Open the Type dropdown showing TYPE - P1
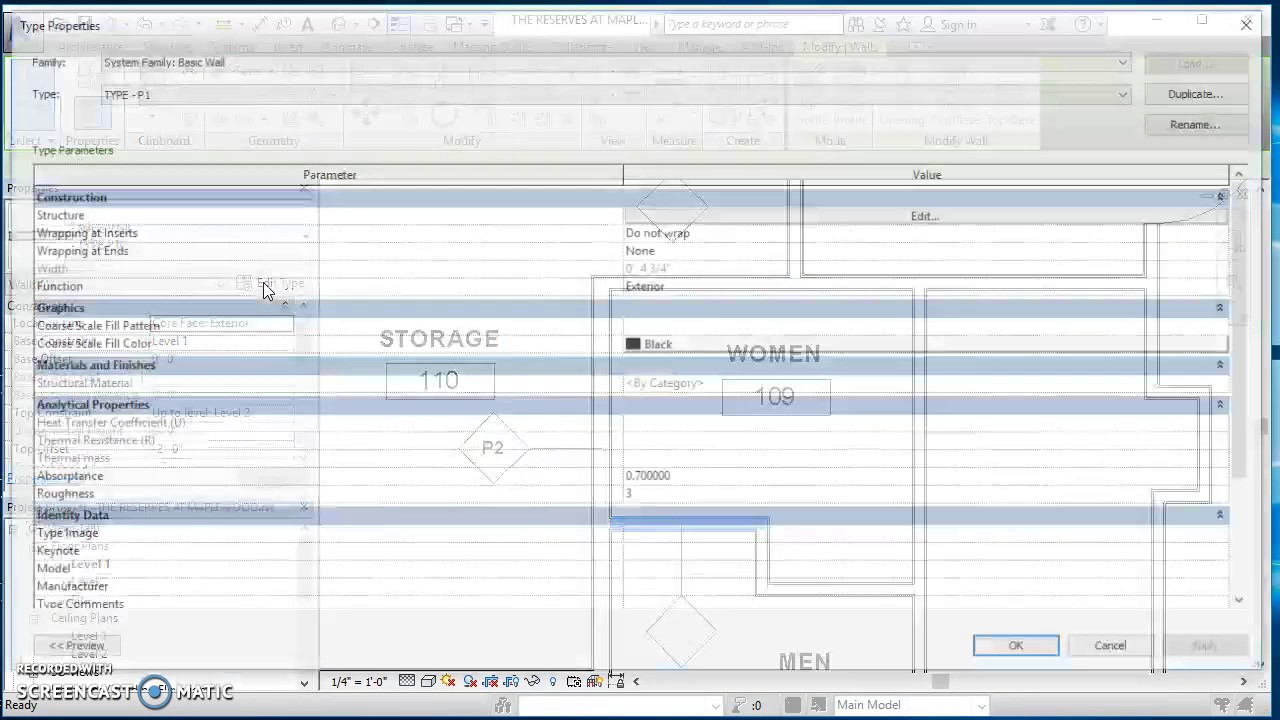This screenshot has width=1280, height=720. point(1122,94)
